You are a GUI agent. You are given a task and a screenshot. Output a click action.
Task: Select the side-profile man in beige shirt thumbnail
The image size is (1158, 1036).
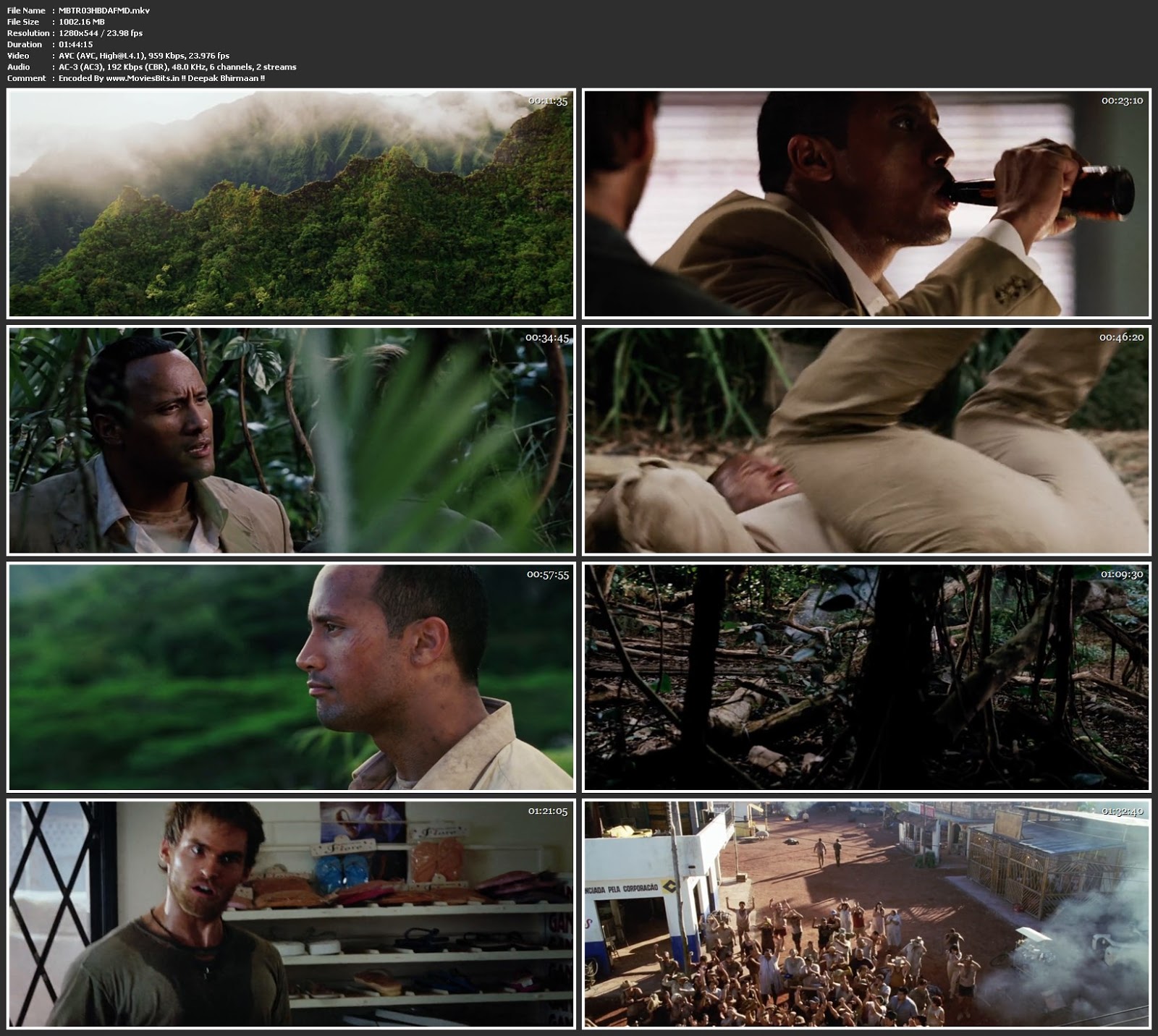[290, 678]
